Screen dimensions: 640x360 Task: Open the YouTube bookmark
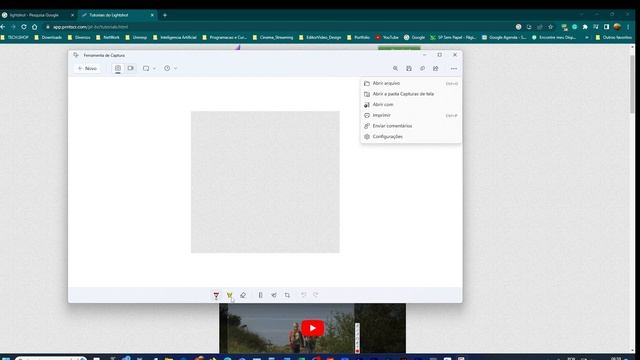[387, 38]
